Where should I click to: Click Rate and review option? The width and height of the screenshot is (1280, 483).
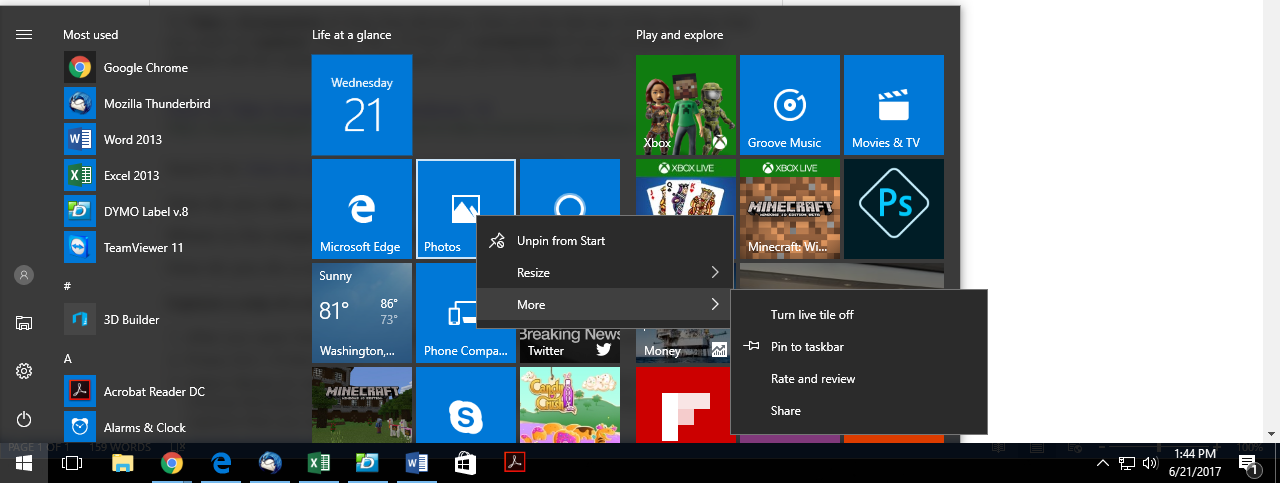tap(812, 379)
